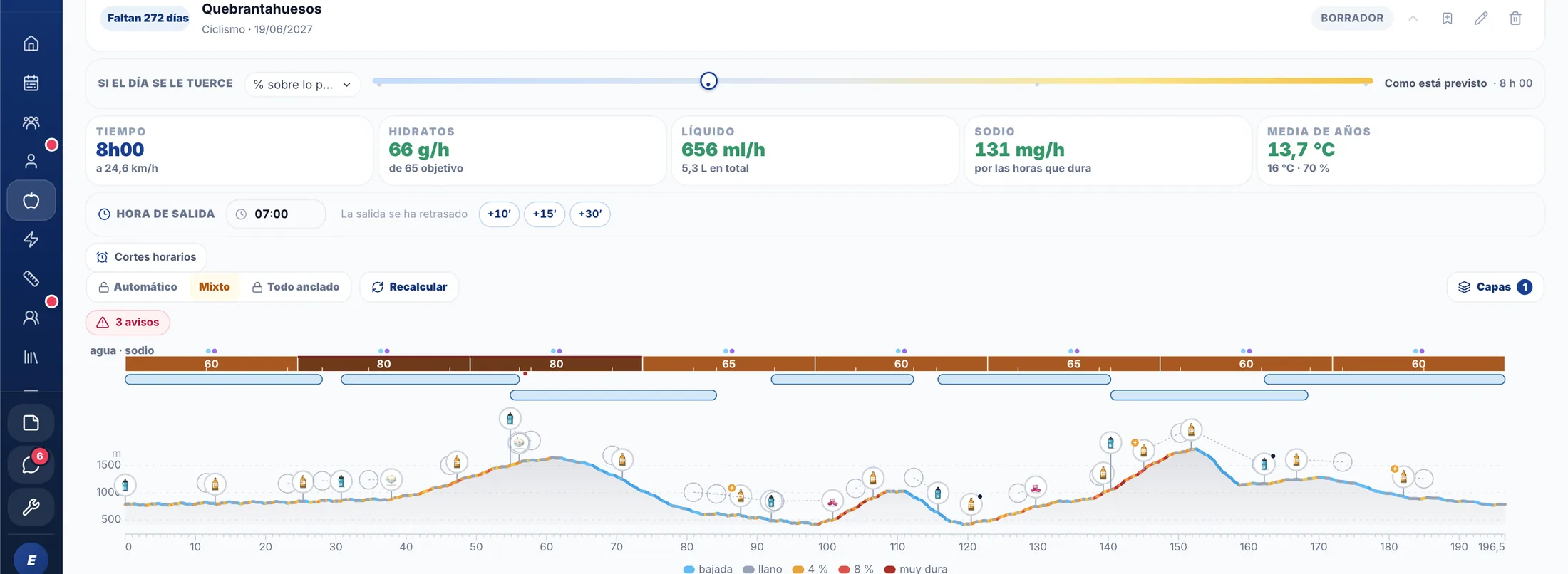Open the Capas layers menu

click(x=1495, y=287)
